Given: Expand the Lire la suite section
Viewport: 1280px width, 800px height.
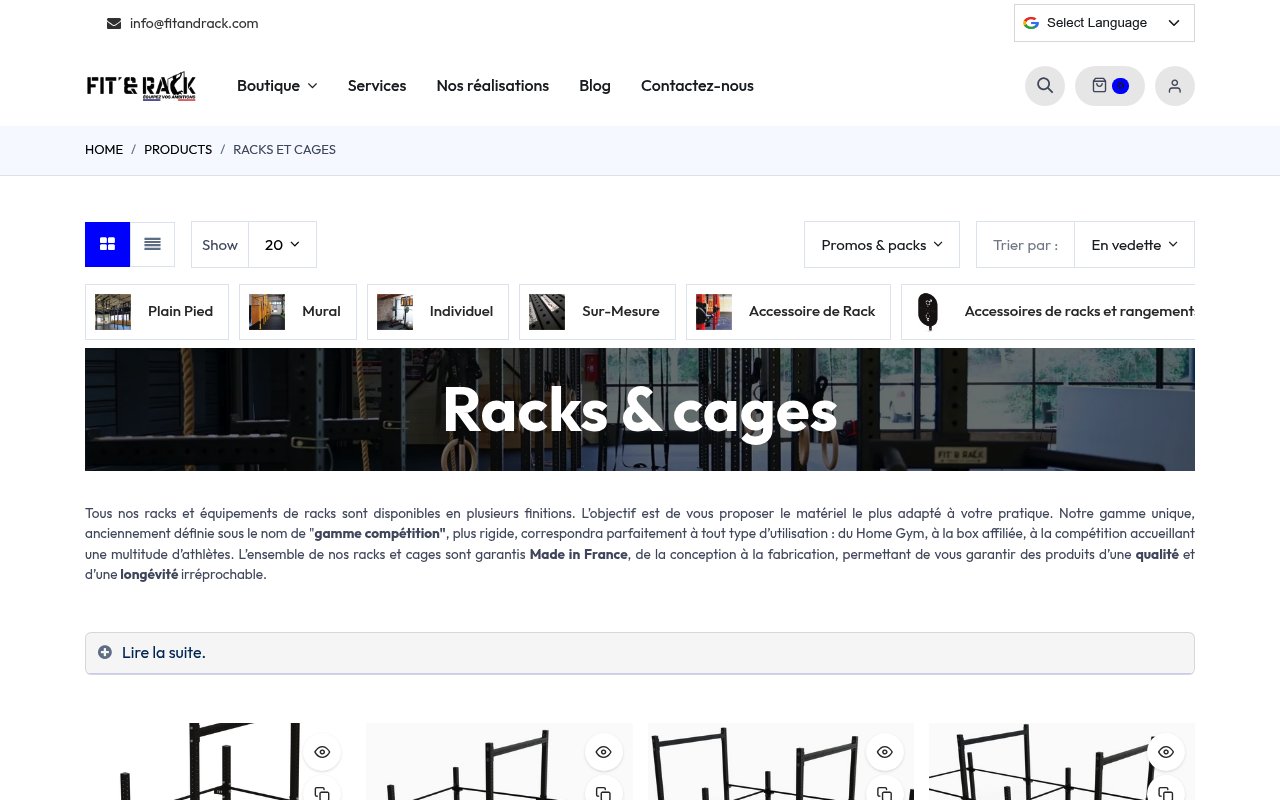Looking at the screenshot, I should pos(163,652).
